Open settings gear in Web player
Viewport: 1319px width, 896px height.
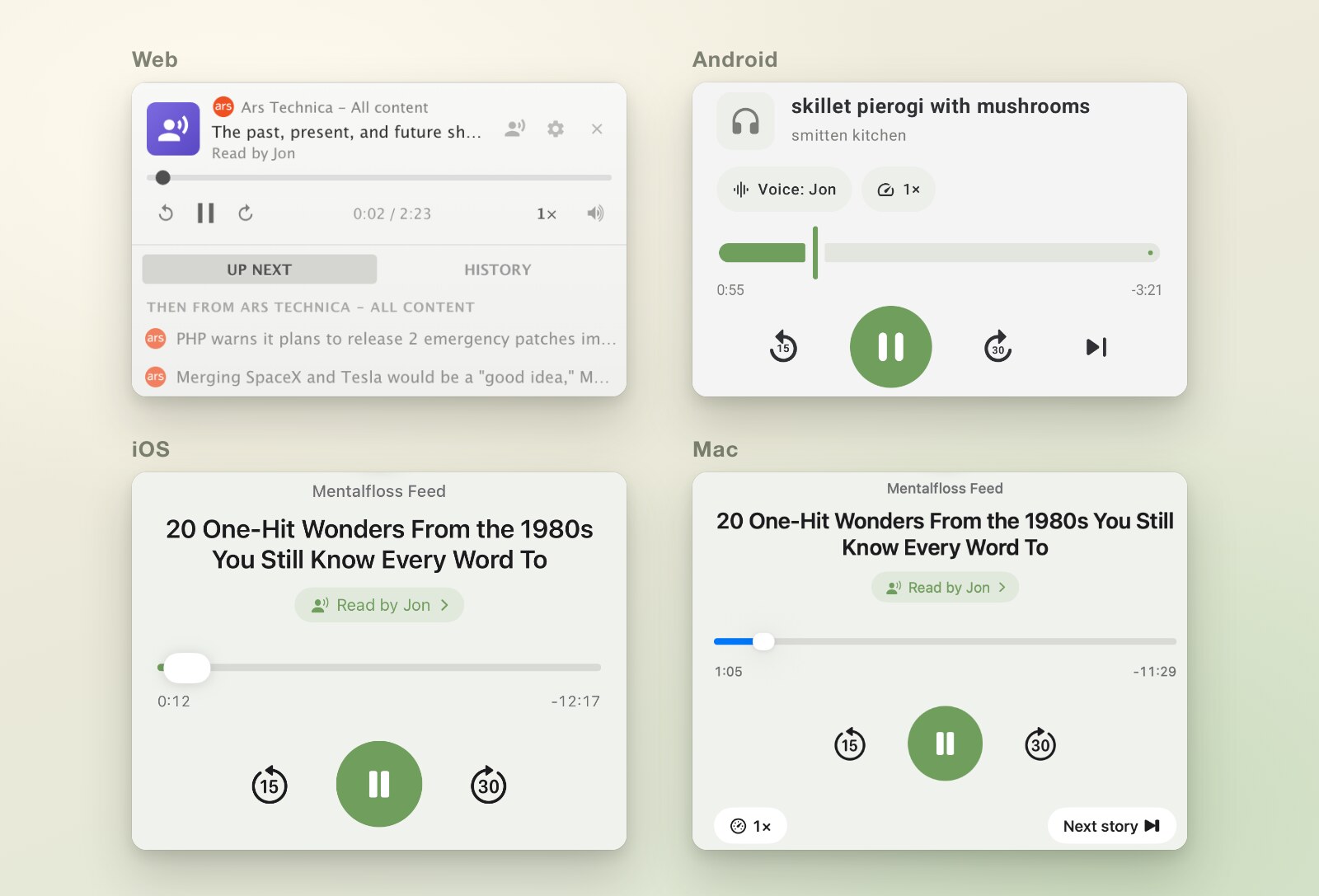click(x=556, y=129)
